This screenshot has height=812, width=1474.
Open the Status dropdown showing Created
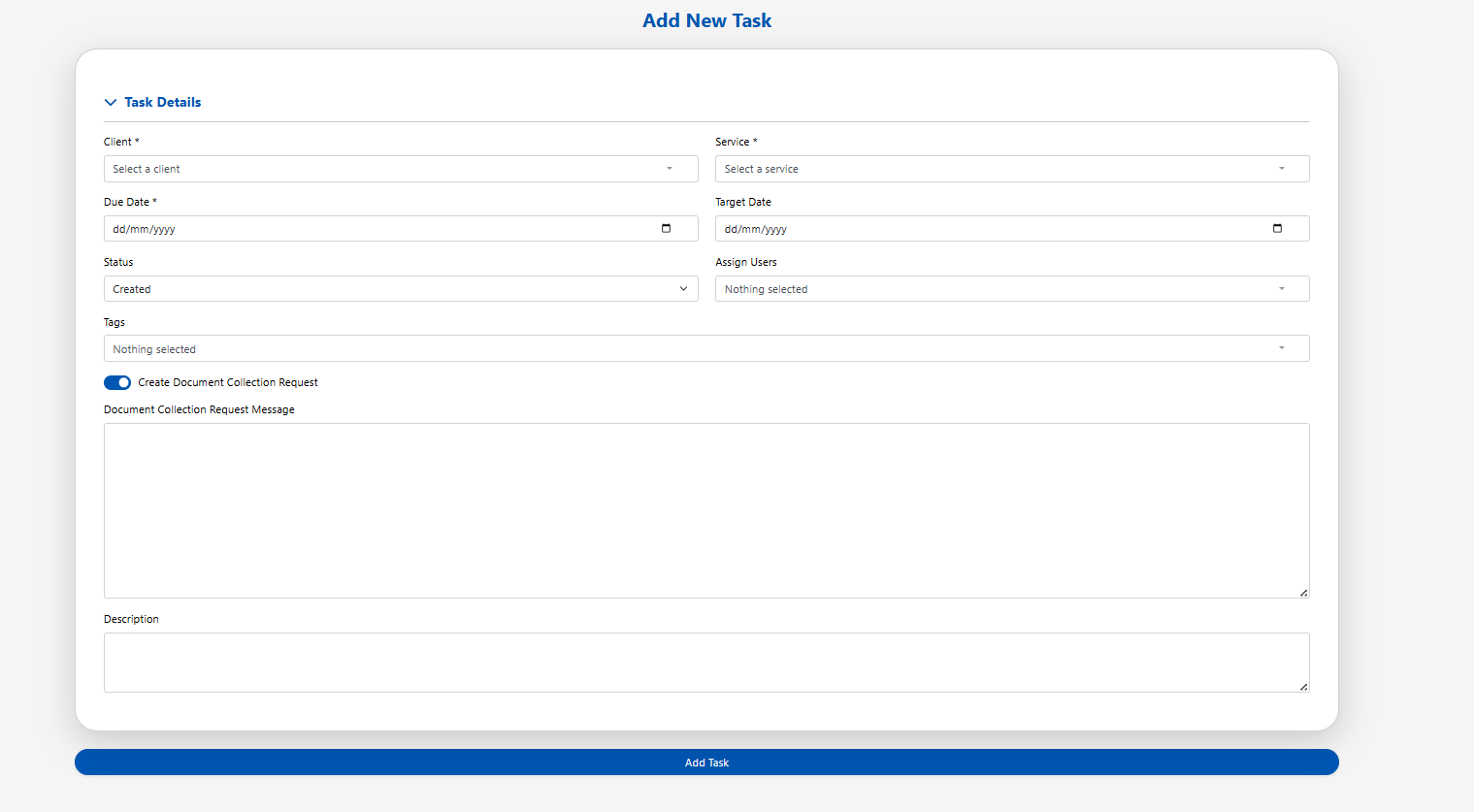coord(388,288)
